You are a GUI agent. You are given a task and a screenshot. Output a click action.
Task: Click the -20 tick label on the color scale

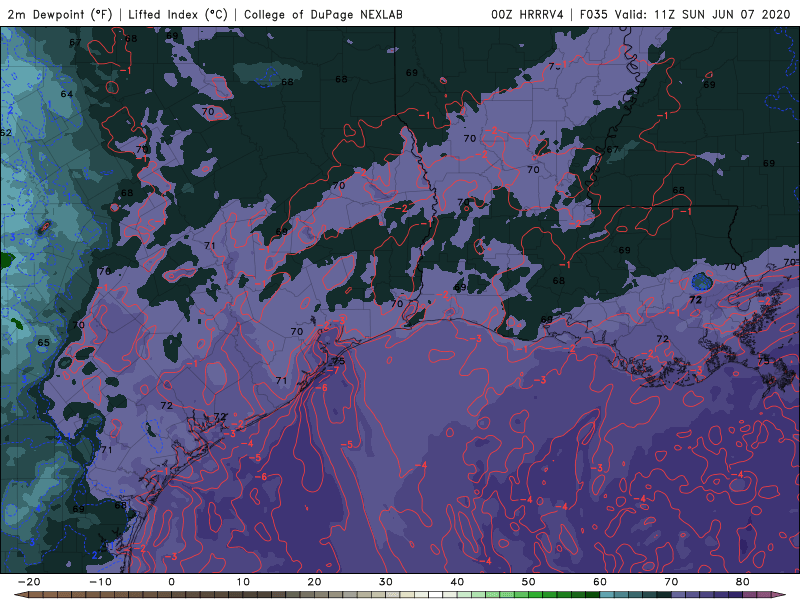[x=29, y=582]
